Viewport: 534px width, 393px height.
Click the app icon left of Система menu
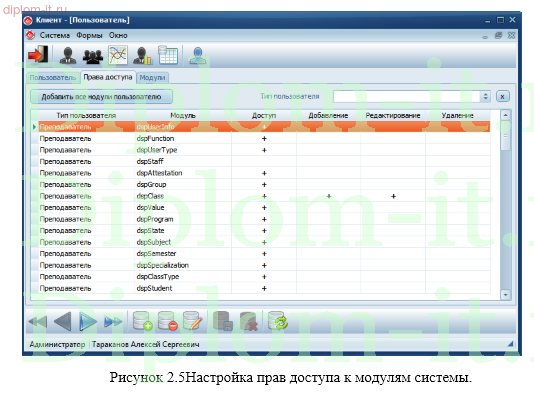tap(31, 35)
